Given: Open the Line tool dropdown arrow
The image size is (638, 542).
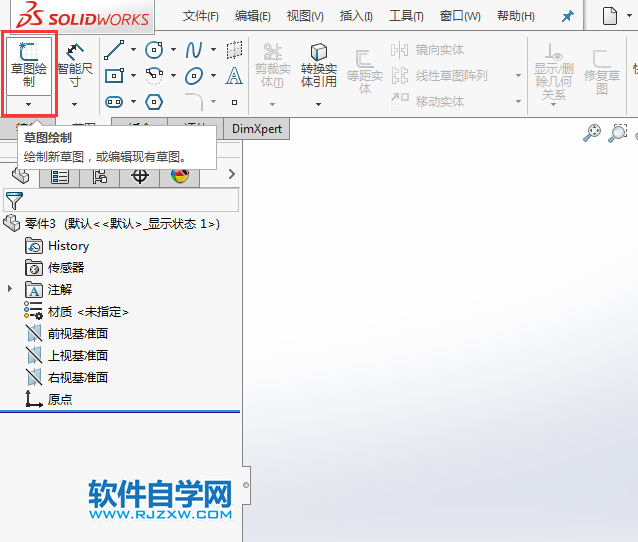Looking at the screenshot, I should point(134,50).
